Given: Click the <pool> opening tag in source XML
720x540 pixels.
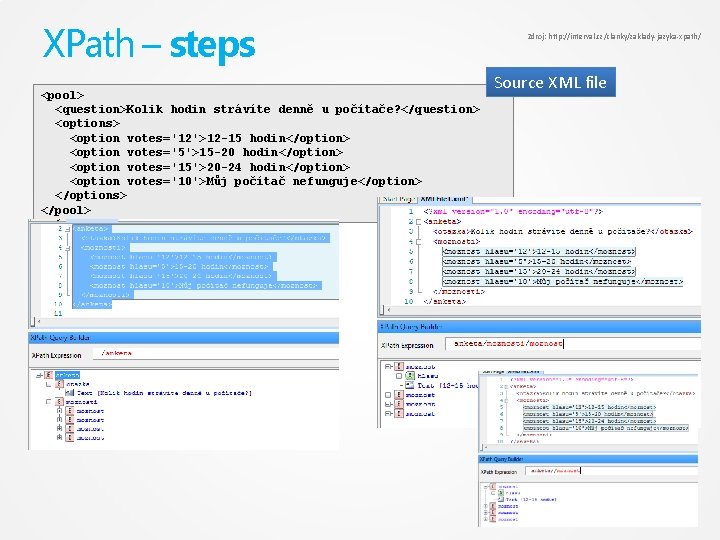Looking at the screenshot, I should [62, 96].
